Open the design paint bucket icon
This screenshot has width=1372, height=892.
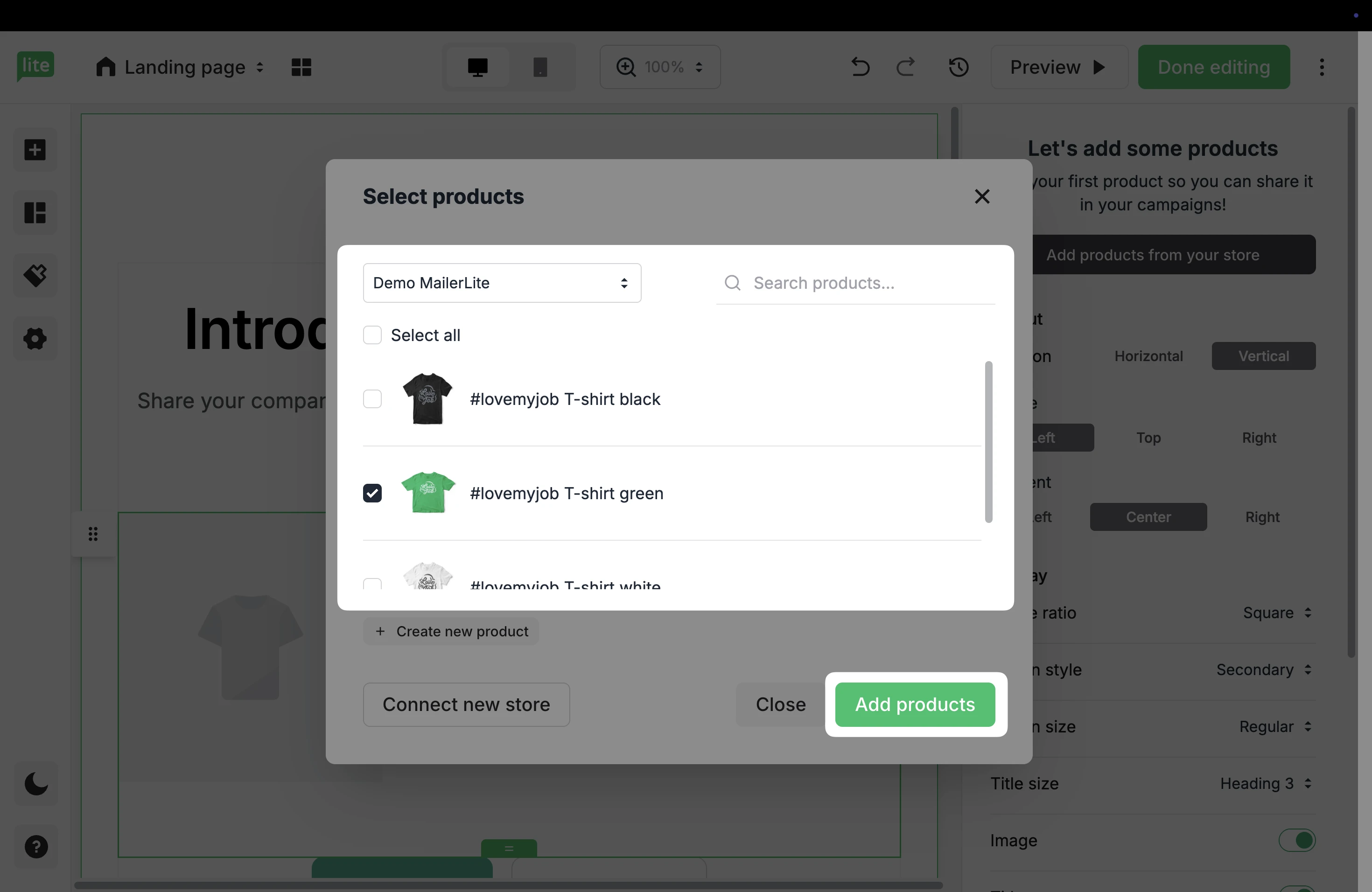35,275
